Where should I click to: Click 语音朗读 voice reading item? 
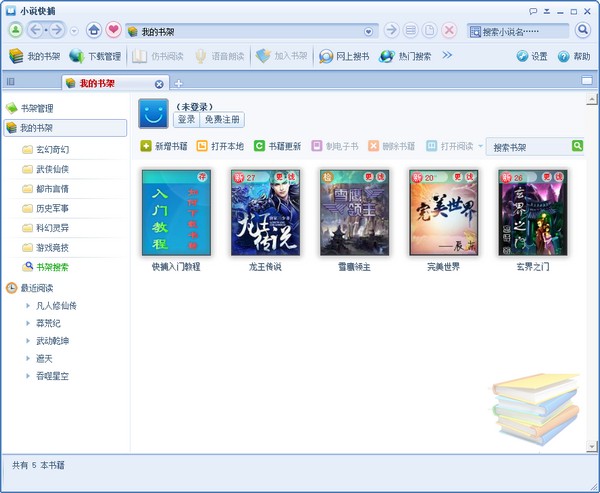click(x=220, y=56)
